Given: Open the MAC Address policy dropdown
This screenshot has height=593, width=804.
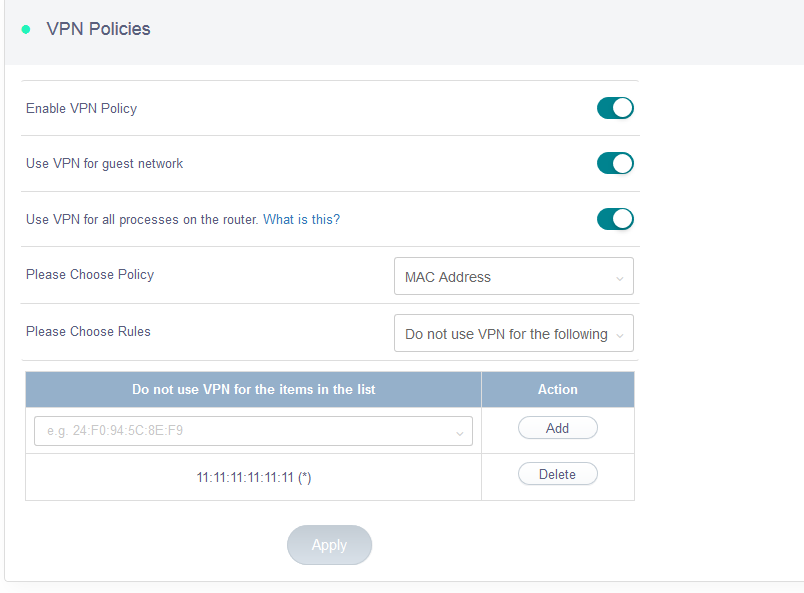Looking at the screenshot, I should click(x=513, y=277).
